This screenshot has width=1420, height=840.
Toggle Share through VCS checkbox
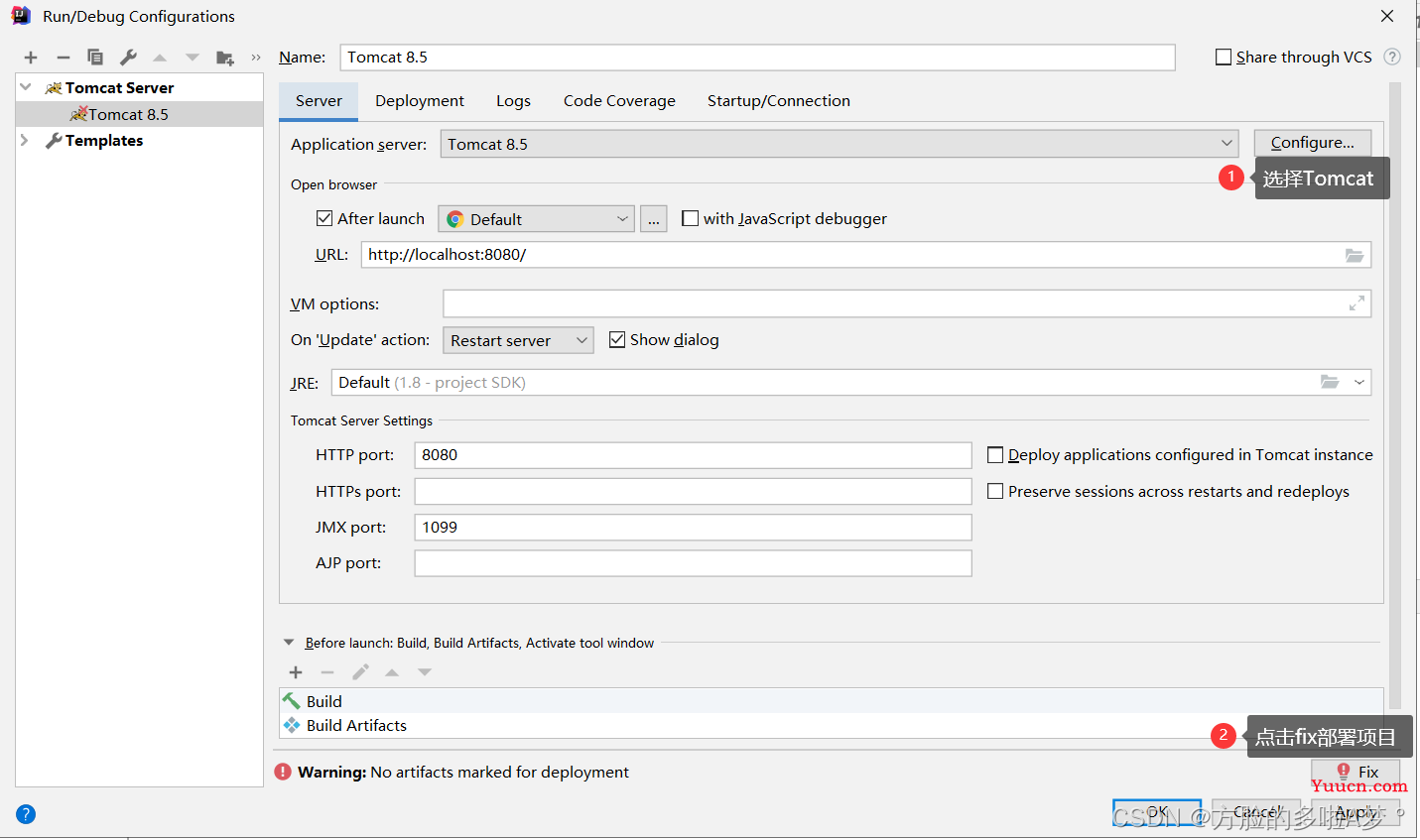[x=1224, y=57]
